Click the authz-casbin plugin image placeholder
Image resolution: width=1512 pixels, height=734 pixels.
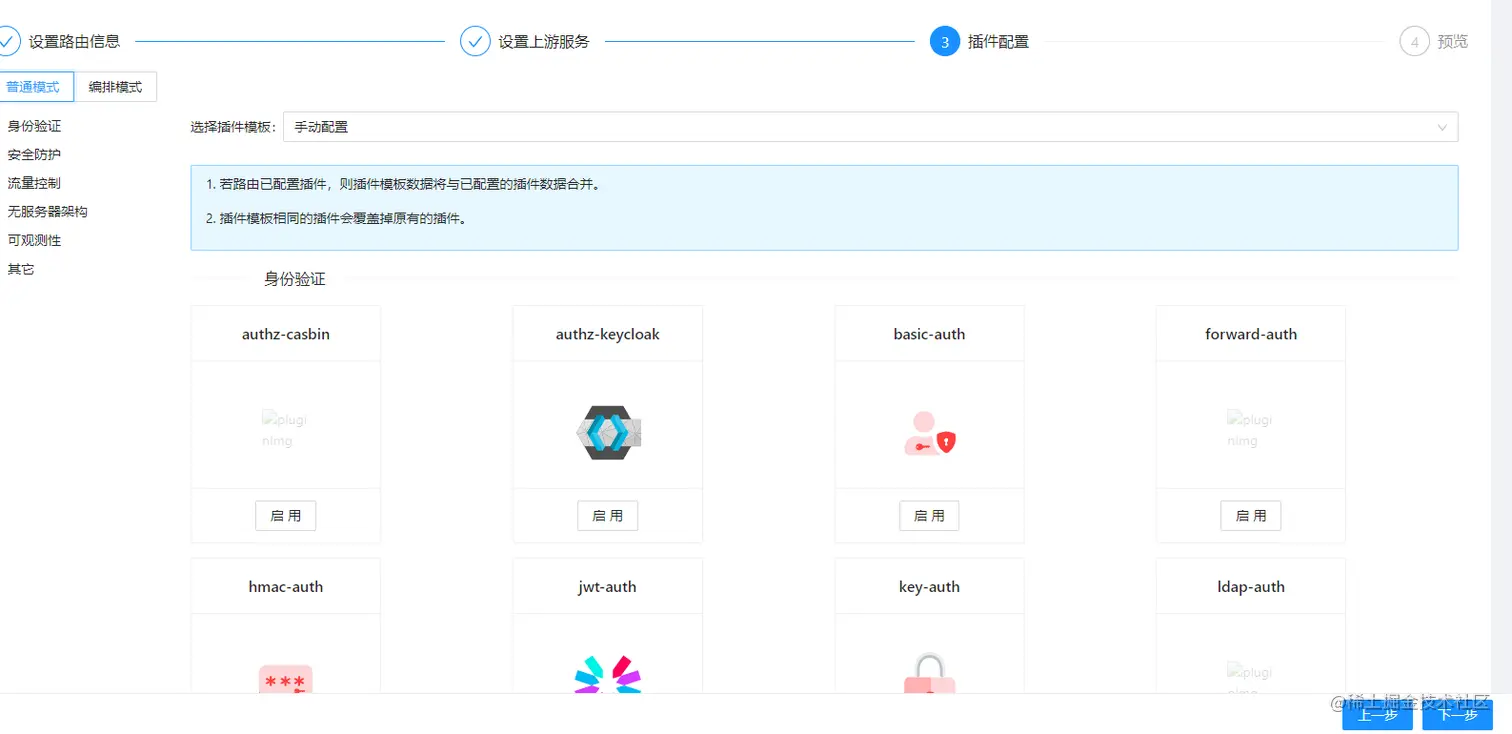(285, 429)
